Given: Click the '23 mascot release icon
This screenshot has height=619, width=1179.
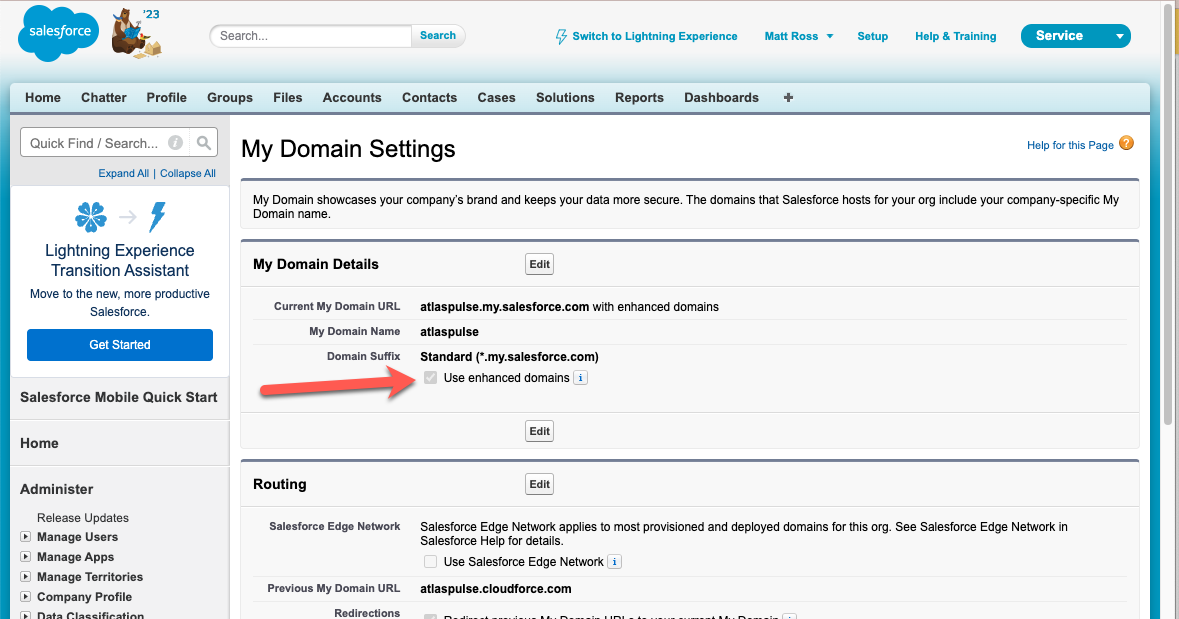Looking at the screenshot, I should coord(136,34).
